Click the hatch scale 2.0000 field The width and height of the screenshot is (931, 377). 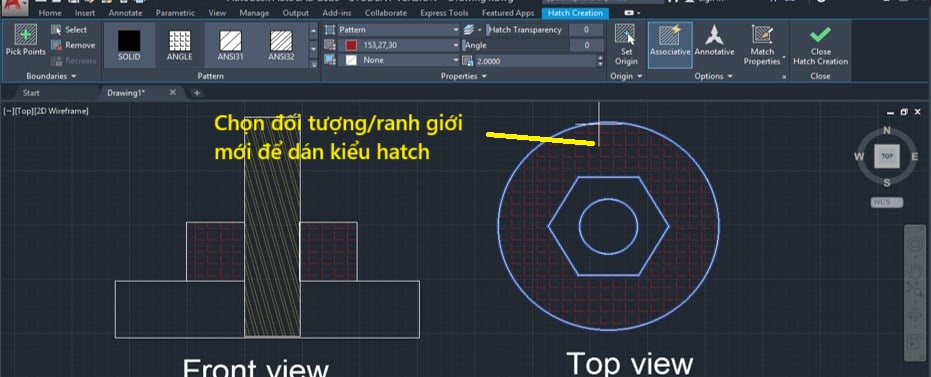(x=536, y=61)
